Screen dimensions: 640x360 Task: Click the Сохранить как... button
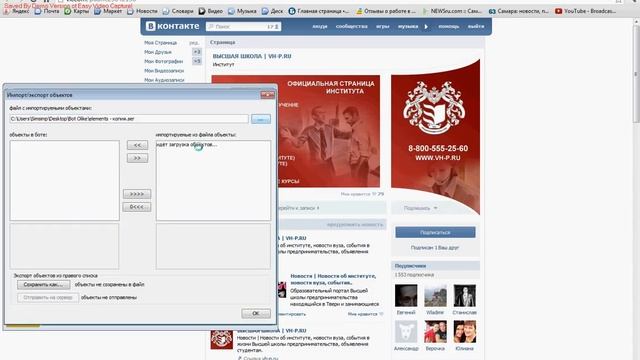[x=43, y=284]
